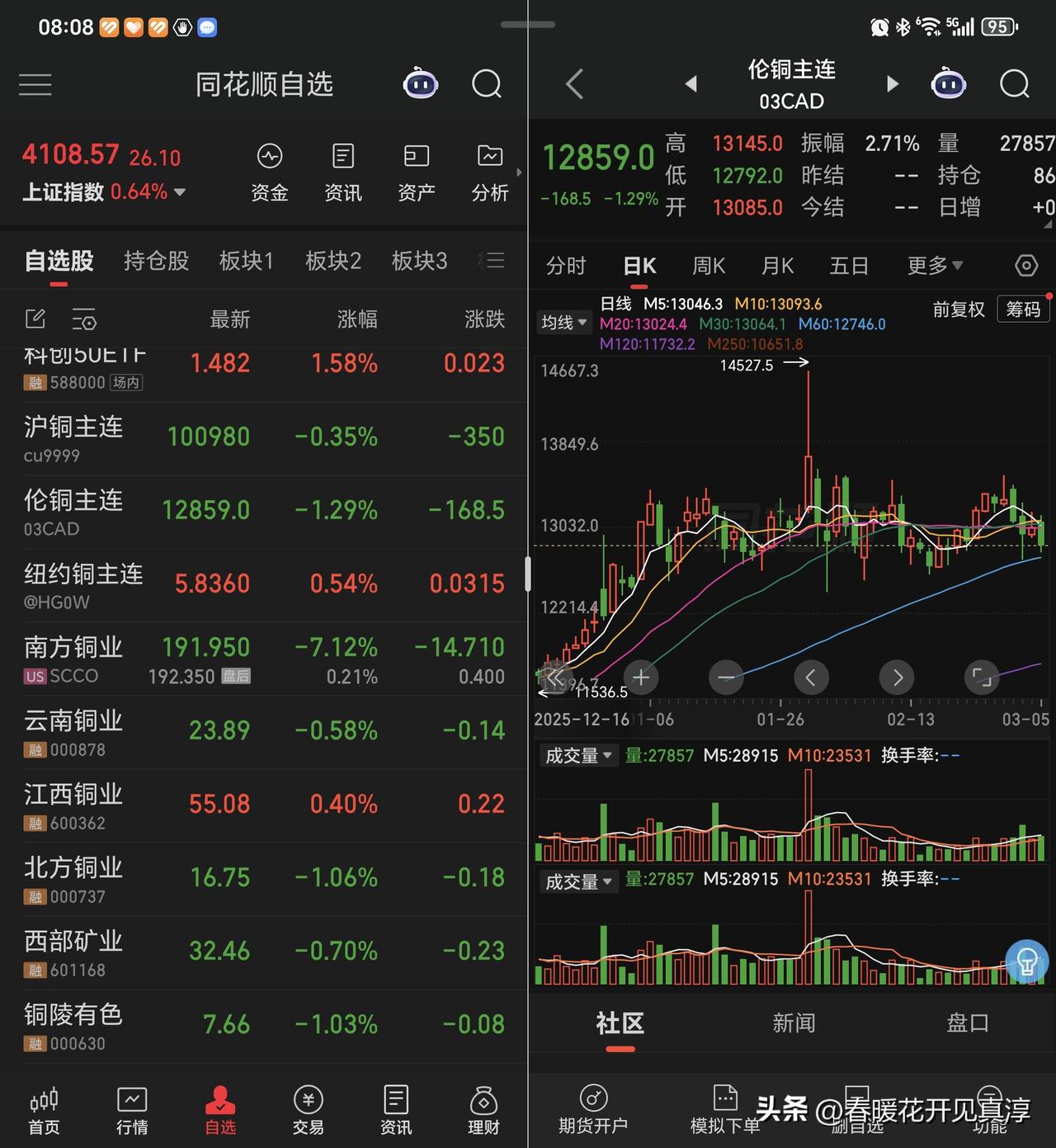Open 交易 in the bottom navigation

pos(308,1111)
